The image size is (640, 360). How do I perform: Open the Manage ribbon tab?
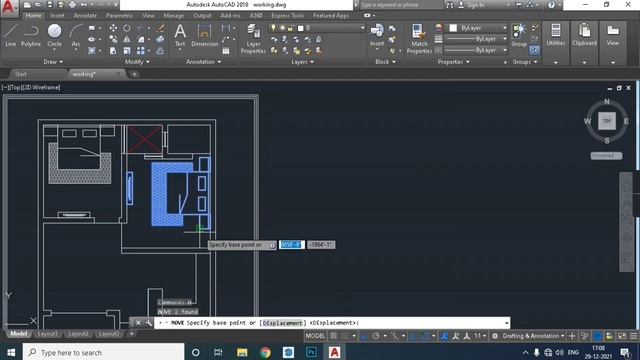[173, 16]
